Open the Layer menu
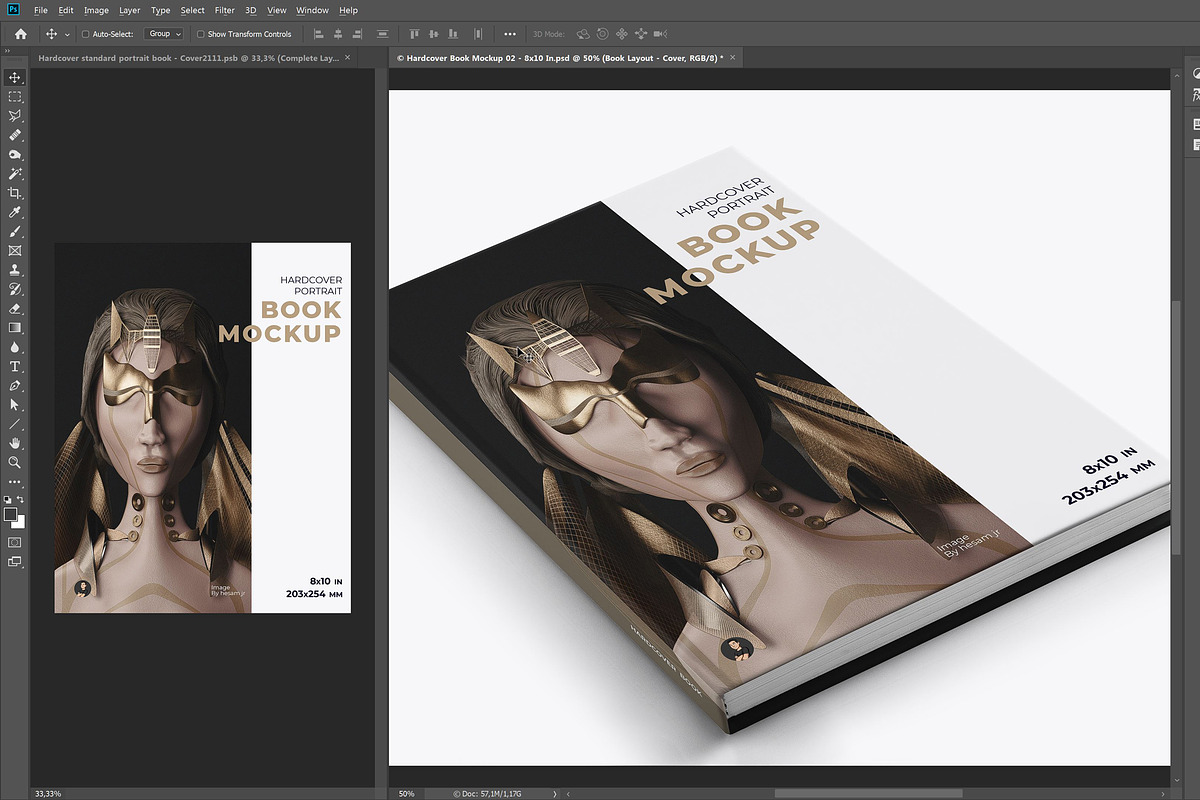The image size is (1200, 800). tap(130, 10)
